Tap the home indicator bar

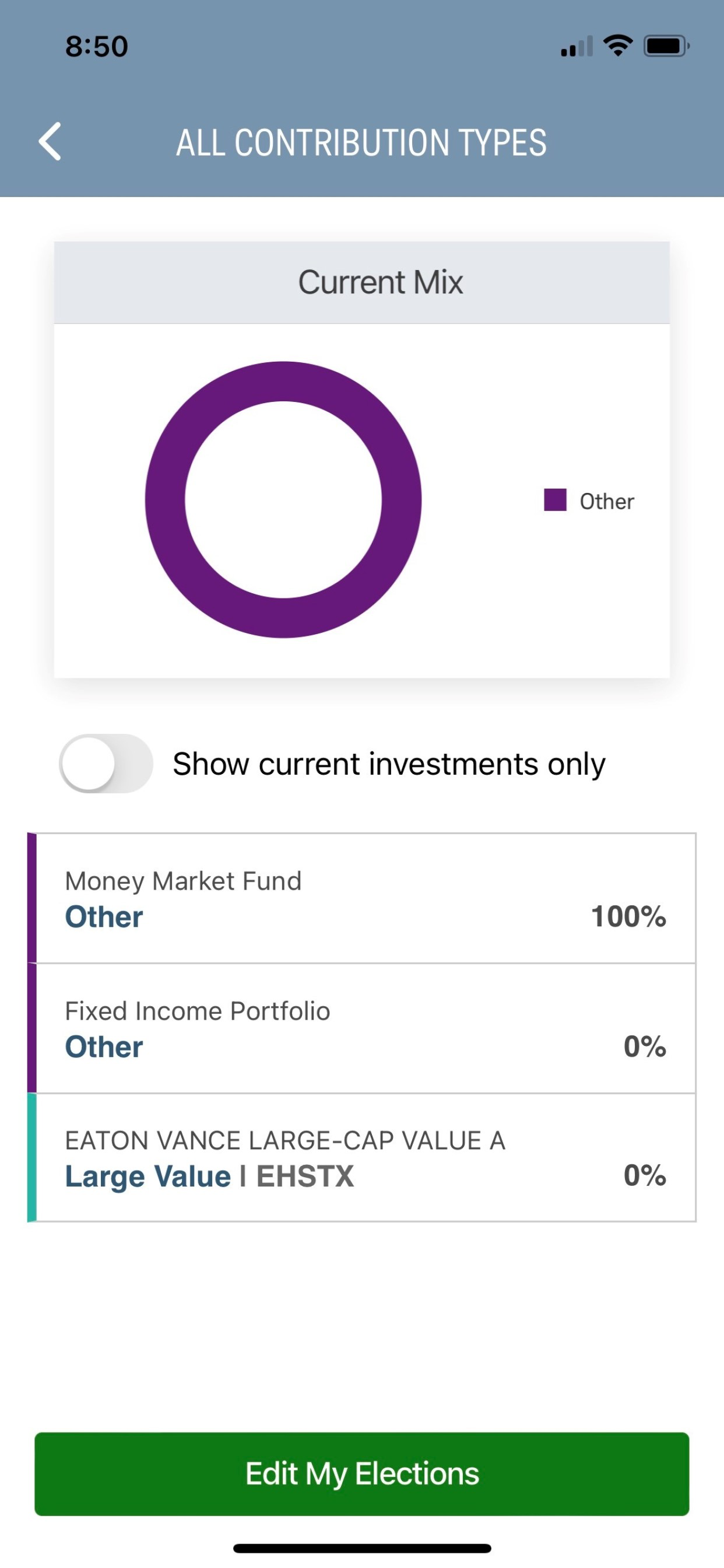(362, 1548)
